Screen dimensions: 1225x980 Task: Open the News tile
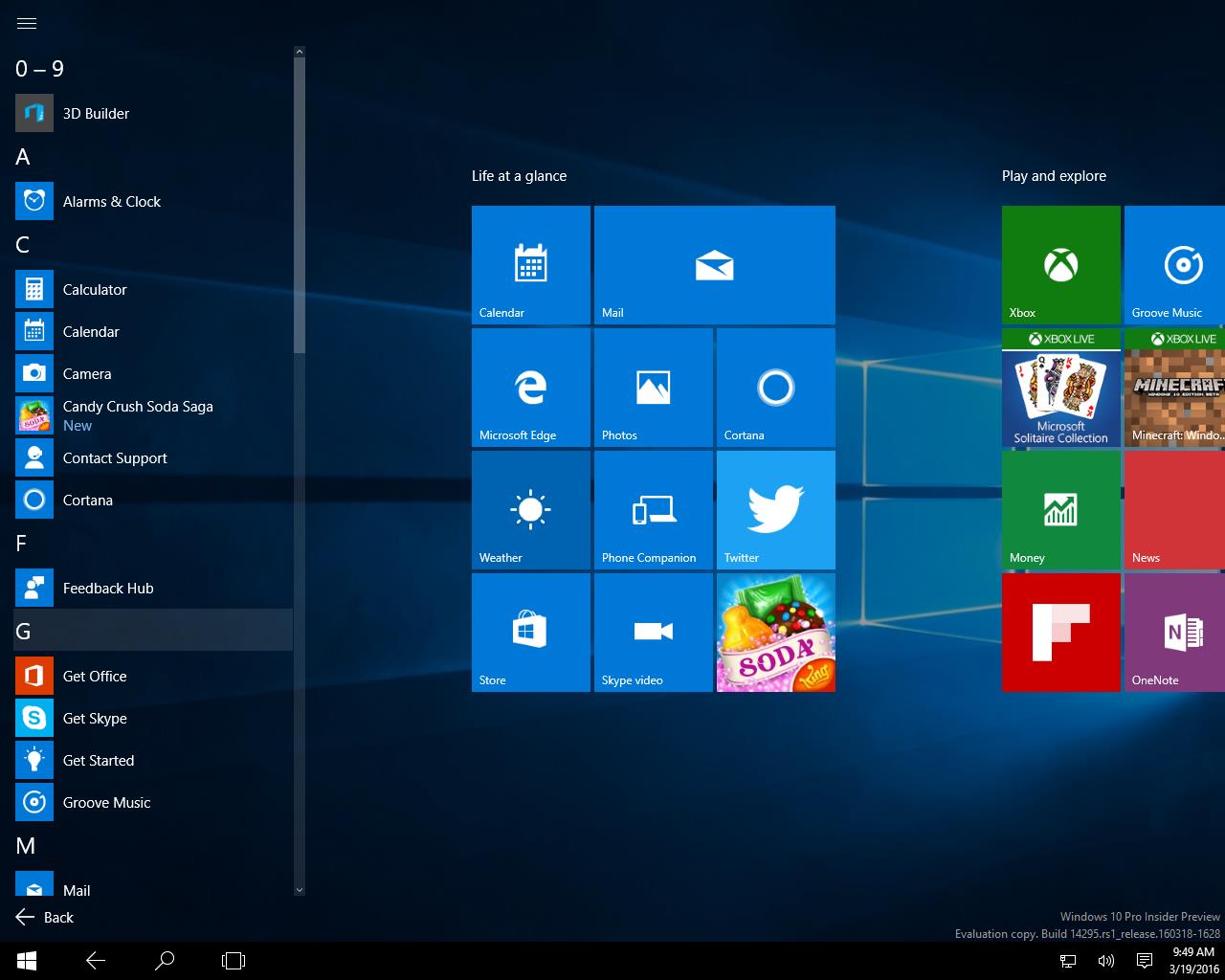[1174, 510]
